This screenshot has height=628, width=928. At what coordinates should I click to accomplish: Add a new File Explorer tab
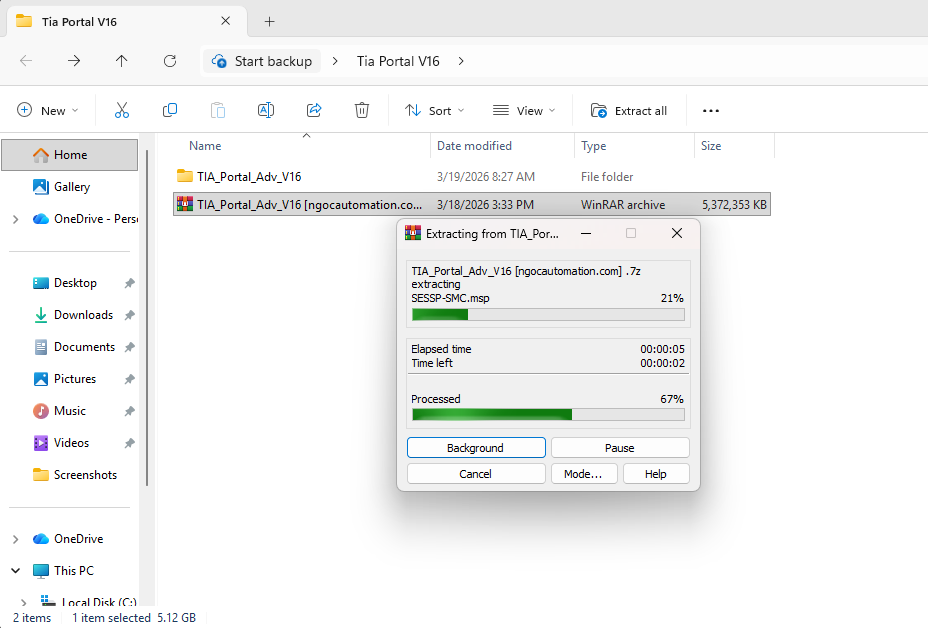[269, 21]
